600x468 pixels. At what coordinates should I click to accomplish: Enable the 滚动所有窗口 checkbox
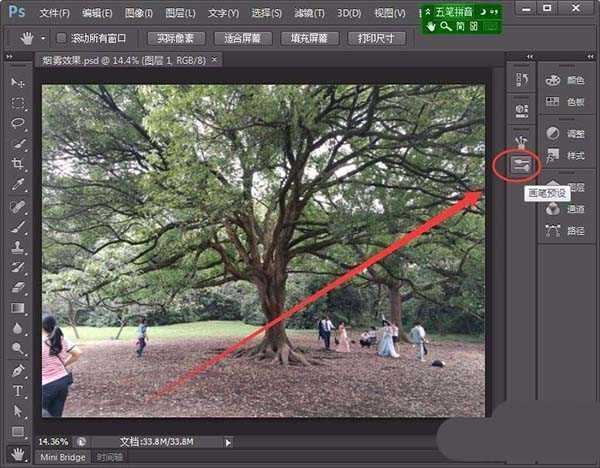pos(61,39)
